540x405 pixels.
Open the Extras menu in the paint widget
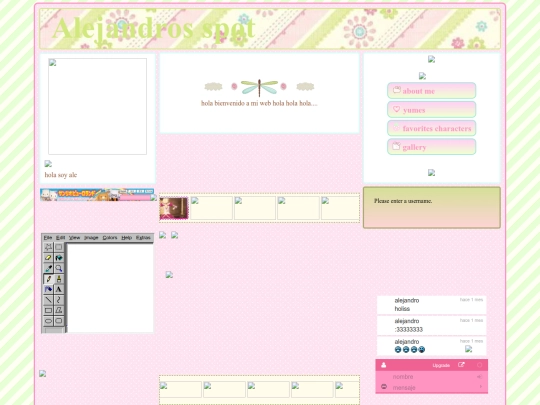pos(143,238)
